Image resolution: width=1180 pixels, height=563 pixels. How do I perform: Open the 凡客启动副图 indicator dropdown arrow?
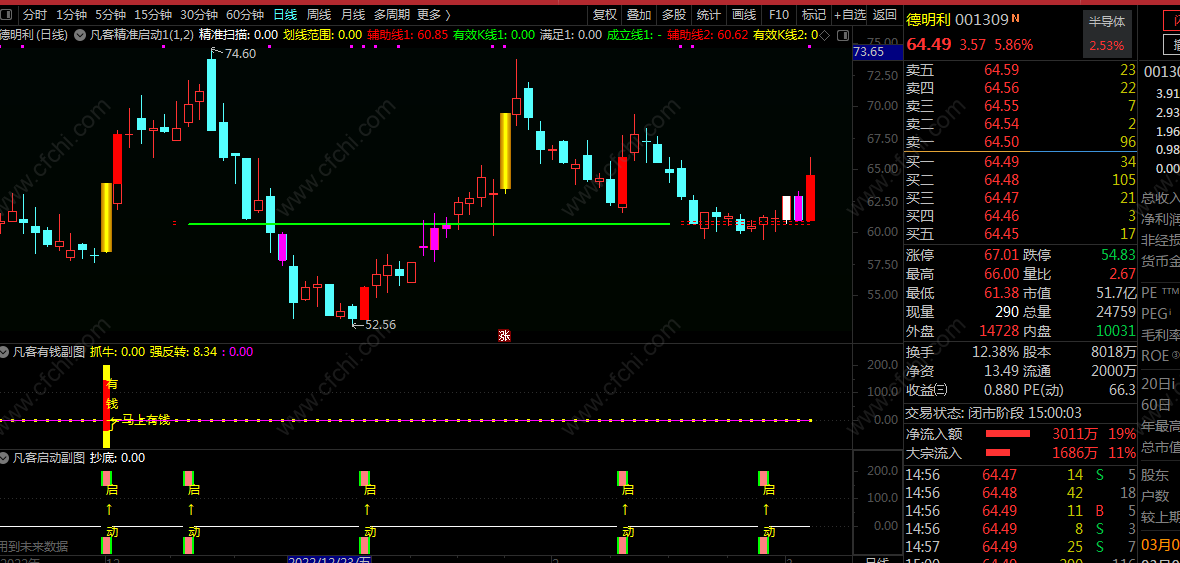pyautogui.click(x=5, y=458)
